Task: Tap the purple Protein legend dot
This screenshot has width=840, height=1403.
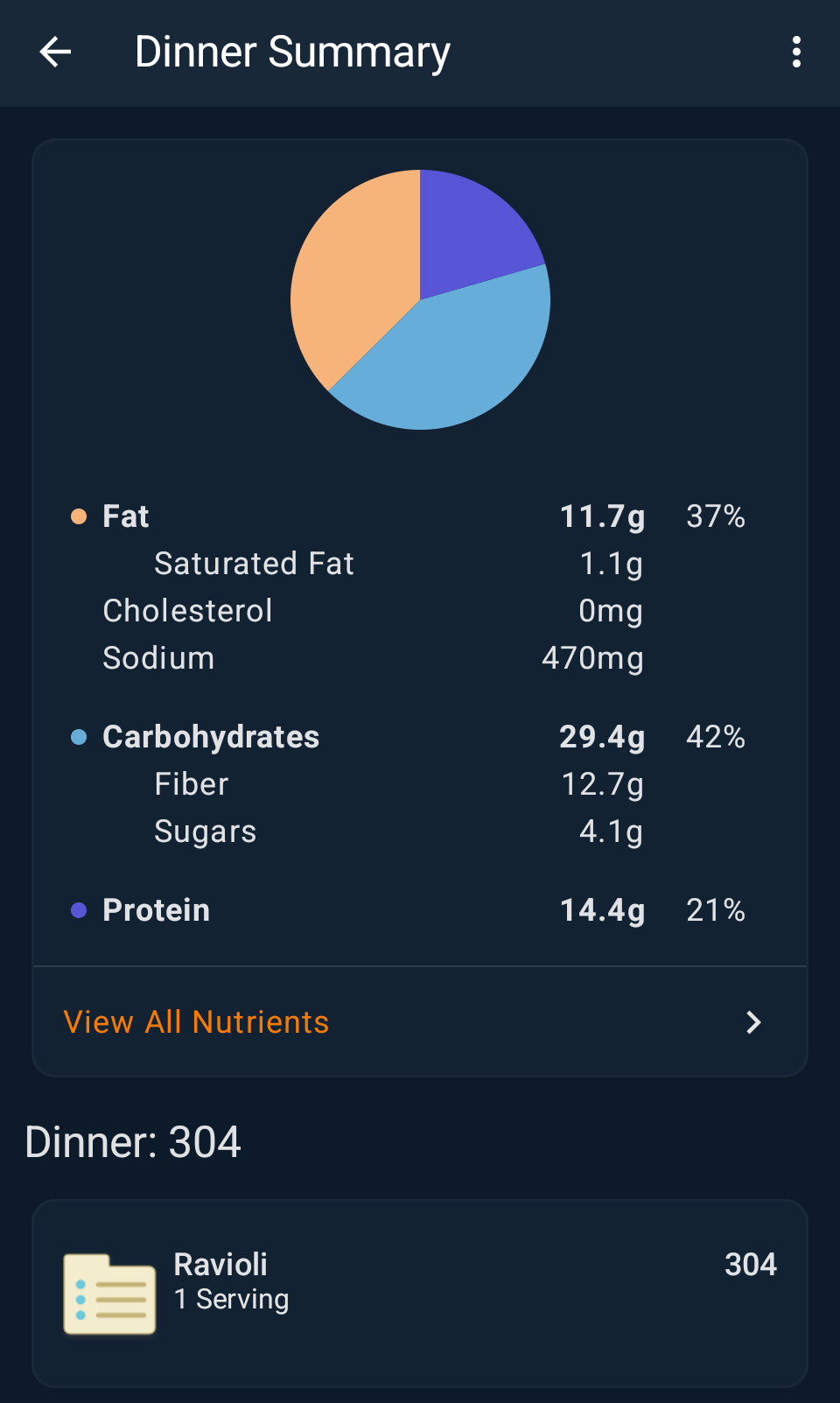Action: pyautogui.click(x=79, y=910)
